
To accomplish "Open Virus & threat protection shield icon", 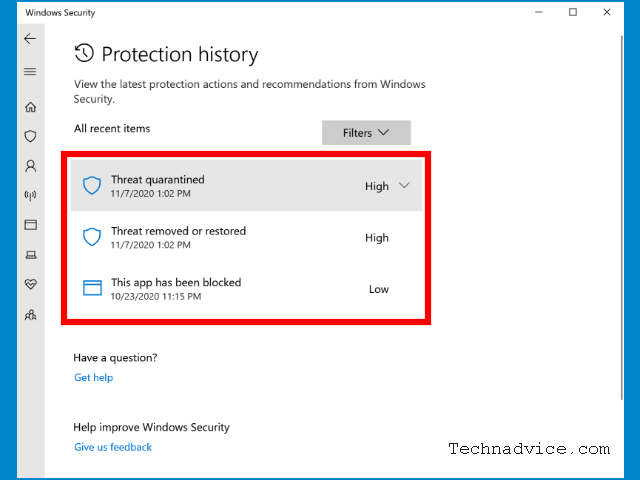I will 31,136.
